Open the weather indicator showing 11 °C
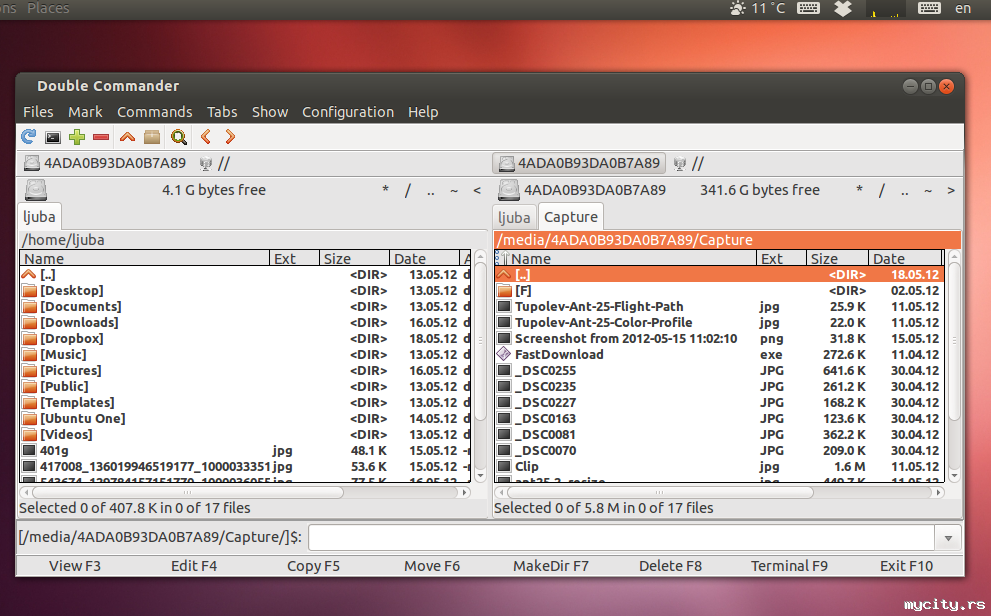This screenshot has width=991, height=616. click(x=757, y=8)
